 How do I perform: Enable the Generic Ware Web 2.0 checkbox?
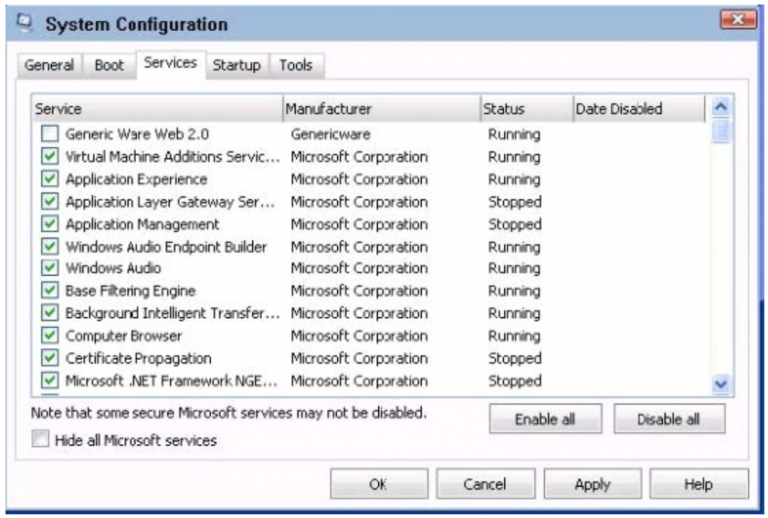(50, 134)
